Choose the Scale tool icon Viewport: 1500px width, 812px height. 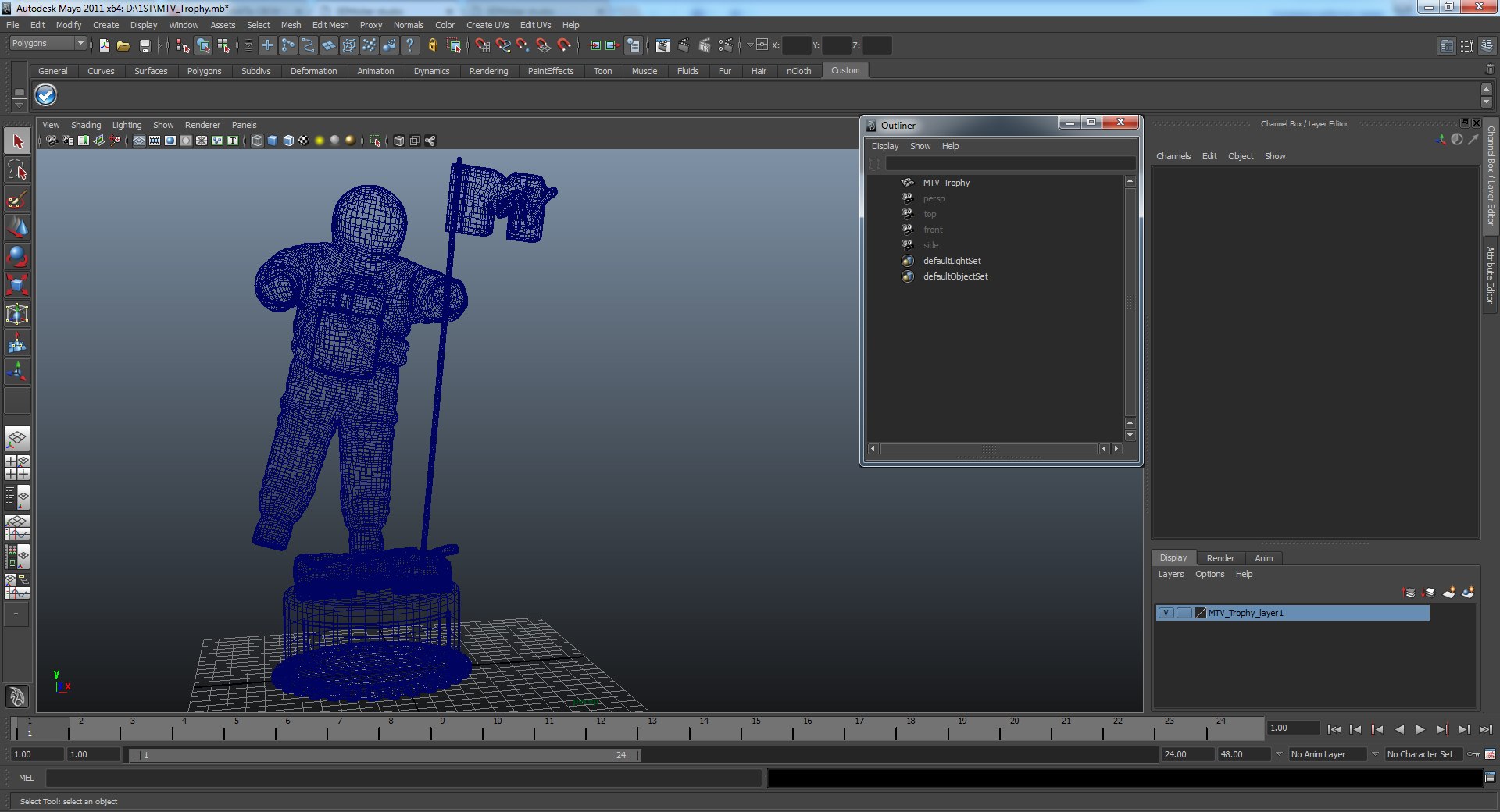(17, 285)
